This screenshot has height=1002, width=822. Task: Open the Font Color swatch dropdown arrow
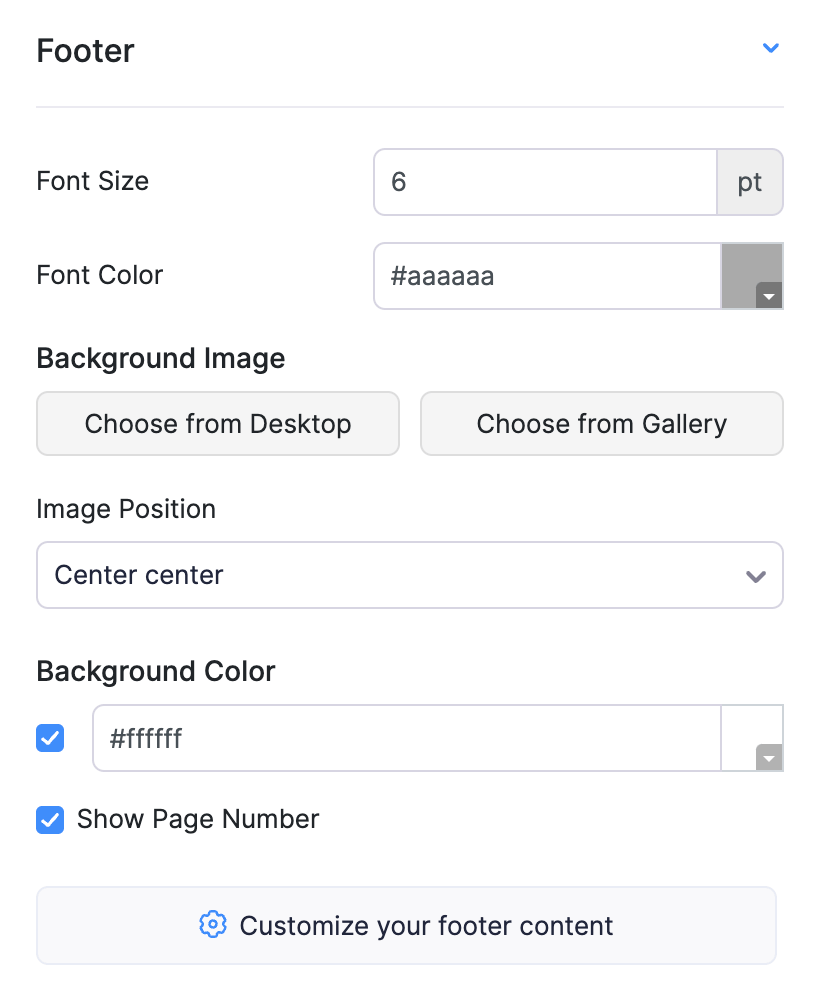(768, 296)
